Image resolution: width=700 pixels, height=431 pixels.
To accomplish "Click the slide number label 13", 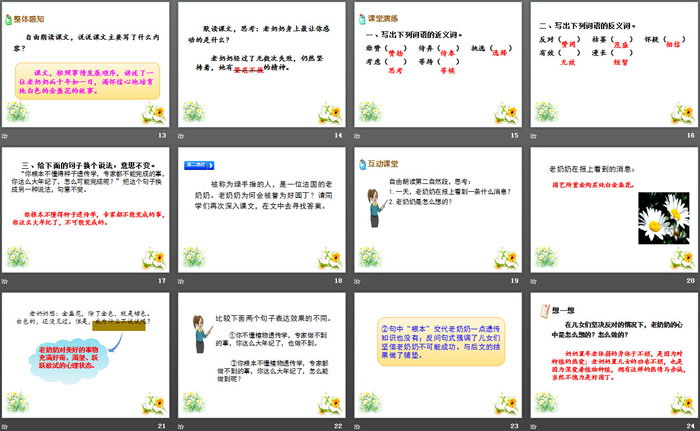I will tap(162, 135).
